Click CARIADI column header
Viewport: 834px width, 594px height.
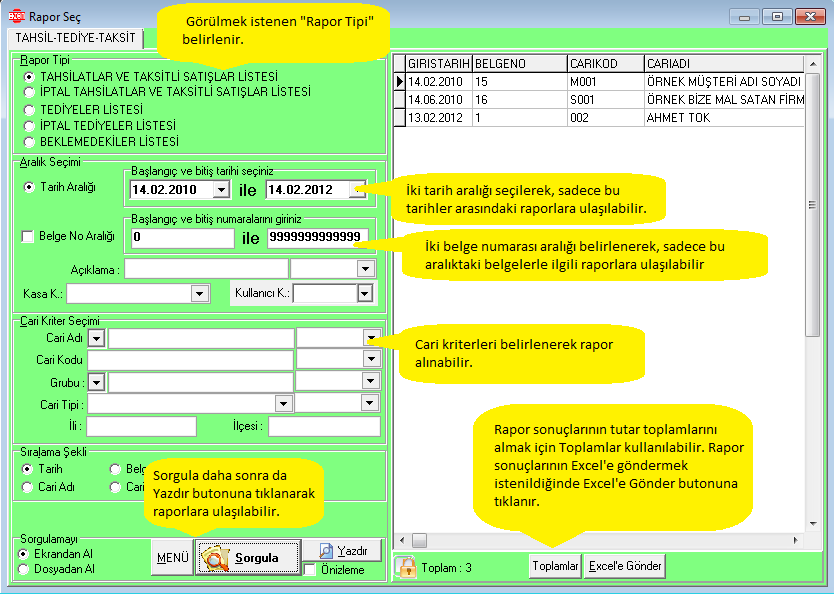pos(724,64)
